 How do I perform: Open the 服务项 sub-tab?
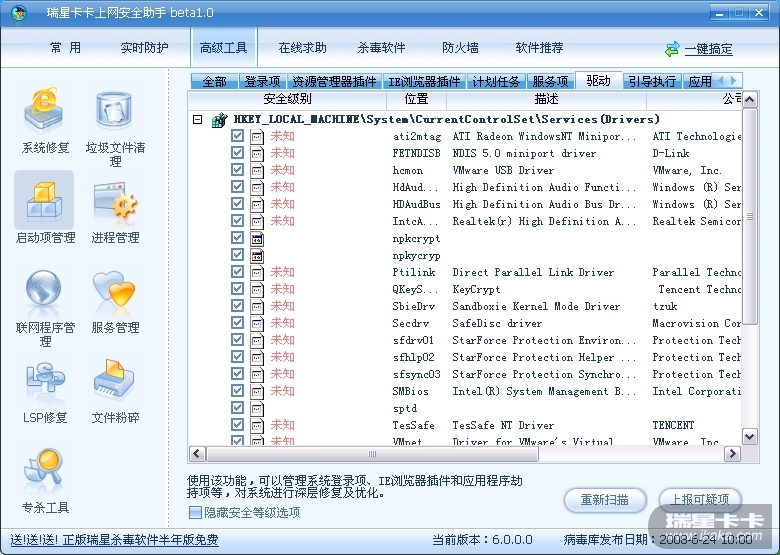click(550, 81)
